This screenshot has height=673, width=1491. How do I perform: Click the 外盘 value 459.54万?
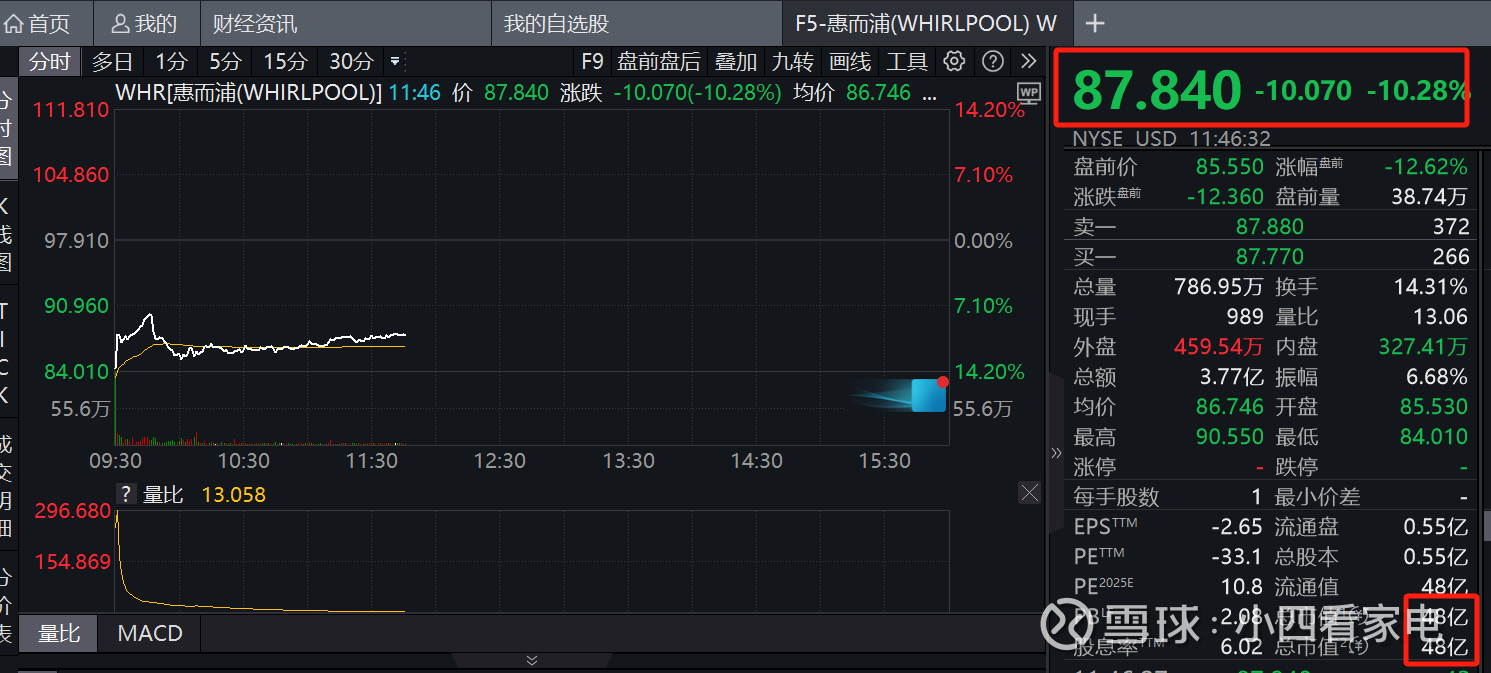click(x=1219, y=347)
